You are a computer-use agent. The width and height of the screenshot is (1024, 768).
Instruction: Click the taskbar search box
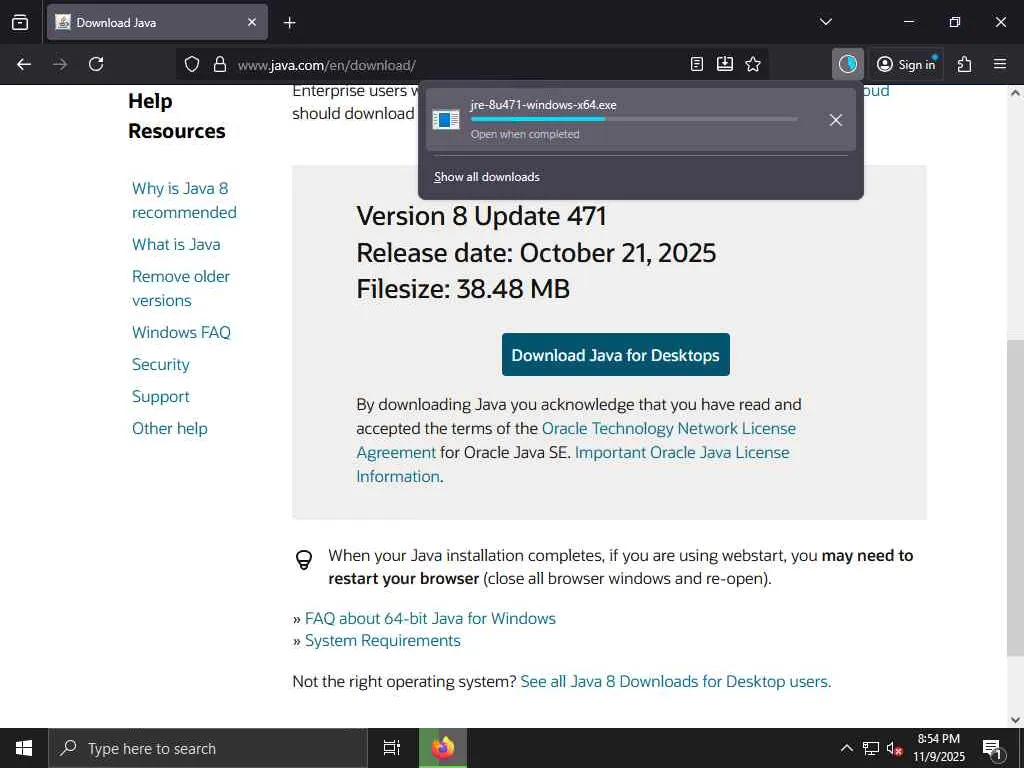click(x=208, y=748)
